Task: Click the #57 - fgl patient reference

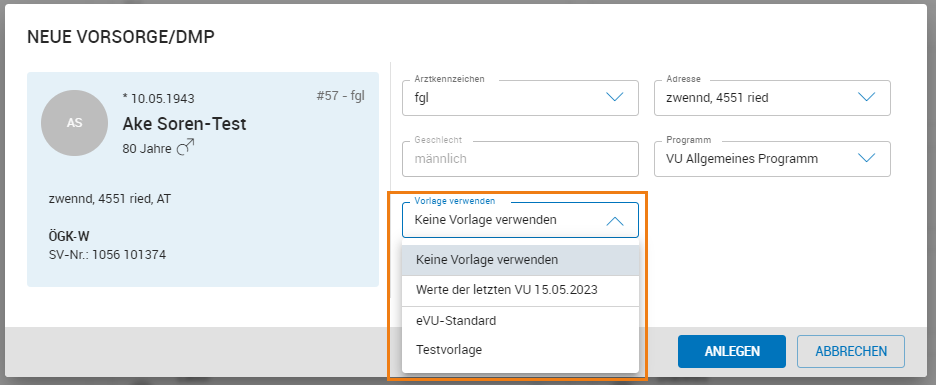Action: pyautogui.click(x=340, y=96)
